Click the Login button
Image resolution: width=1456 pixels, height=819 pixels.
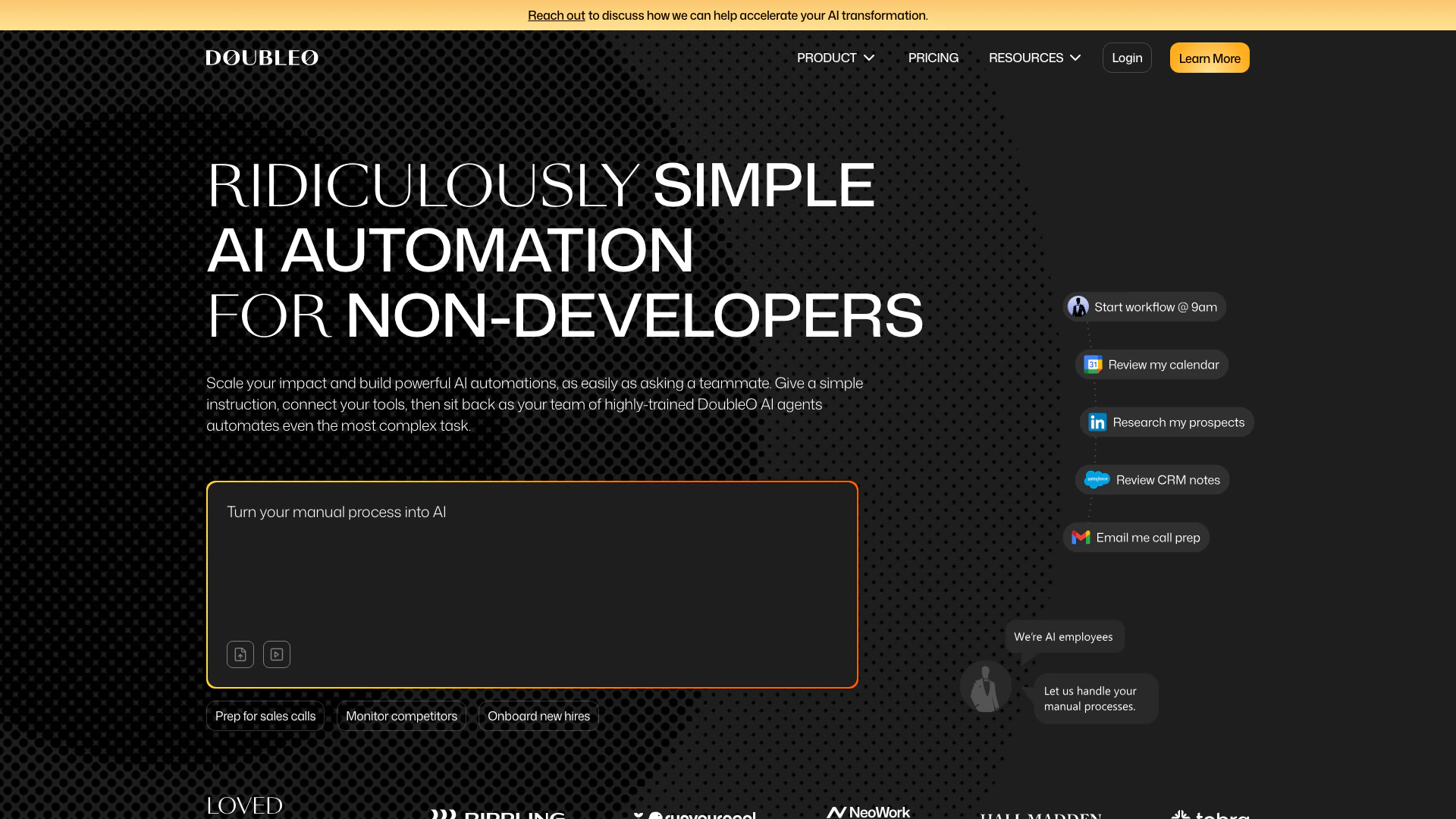[1127, 58]
